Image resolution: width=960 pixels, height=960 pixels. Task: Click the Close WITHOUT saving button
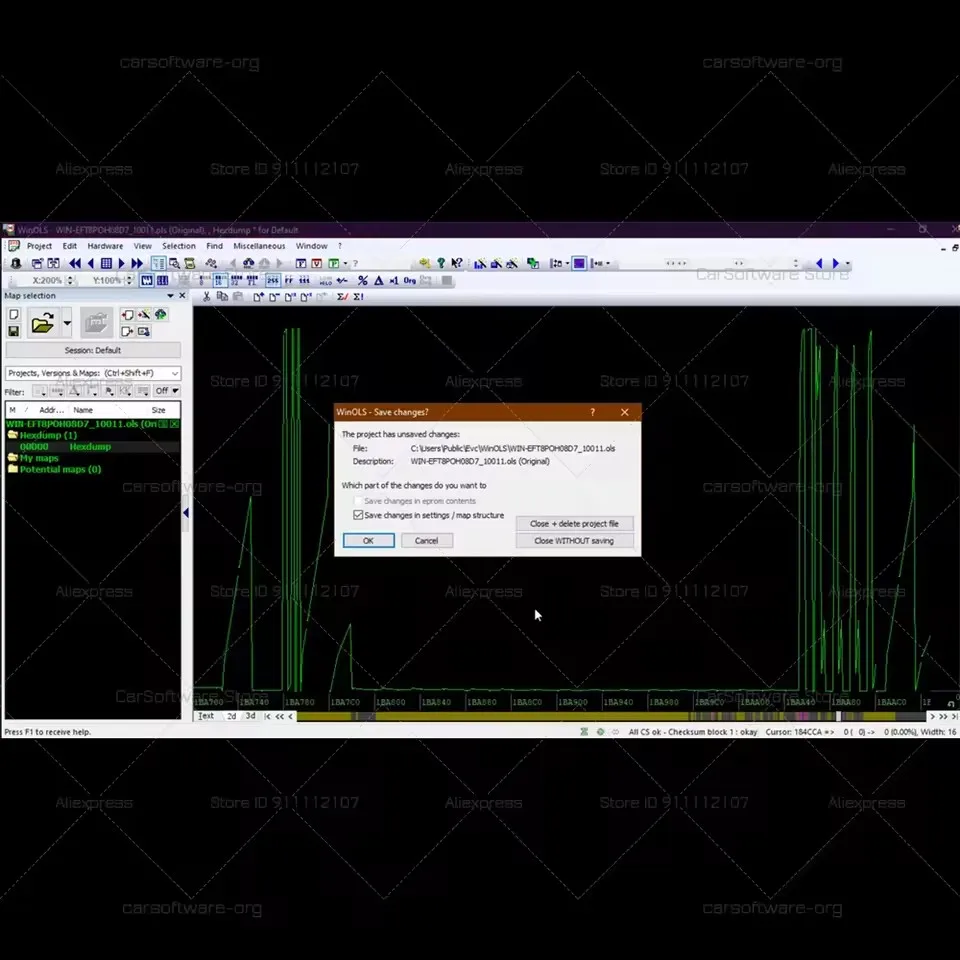(x=575, y=540)
